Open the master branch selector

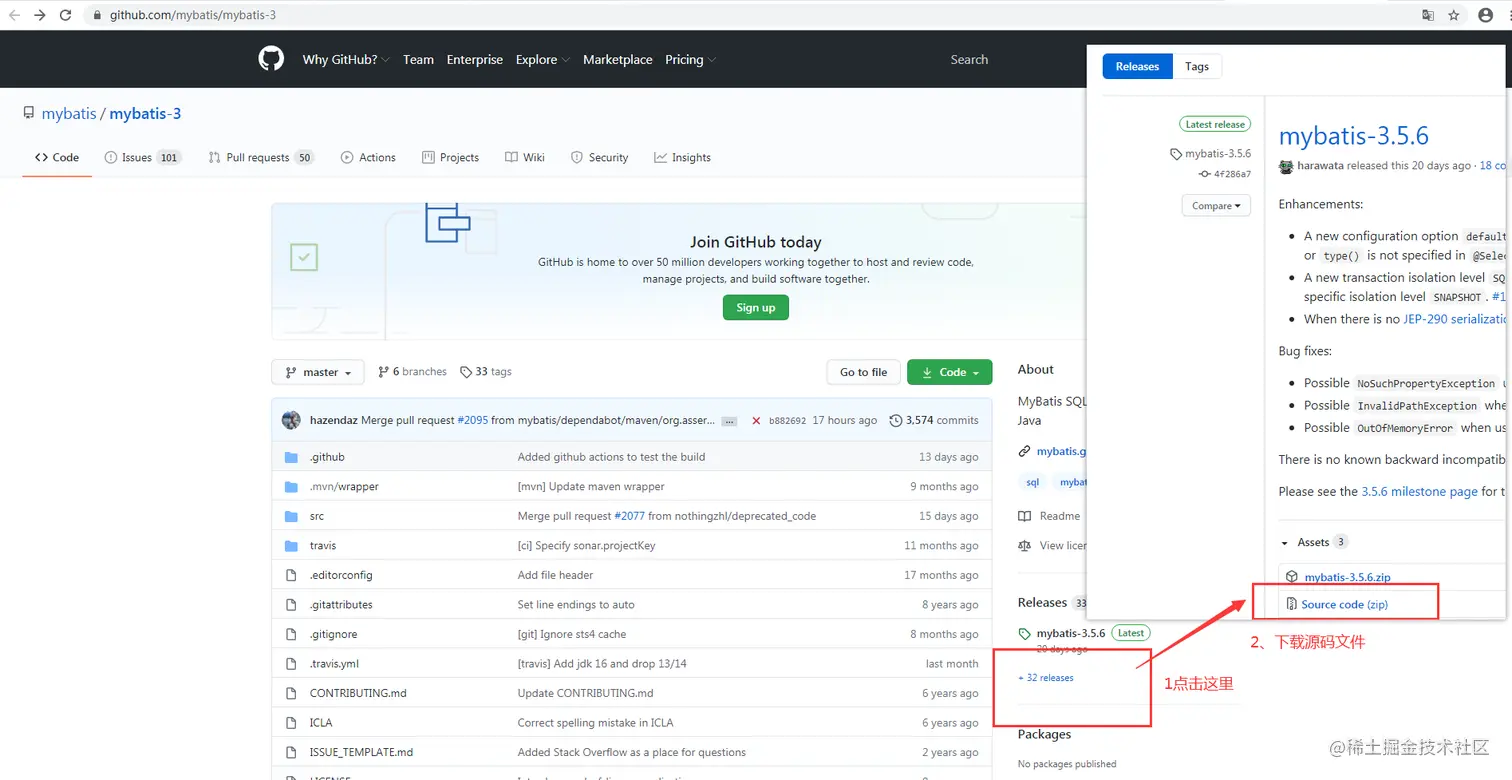click(x=318, y=372)
